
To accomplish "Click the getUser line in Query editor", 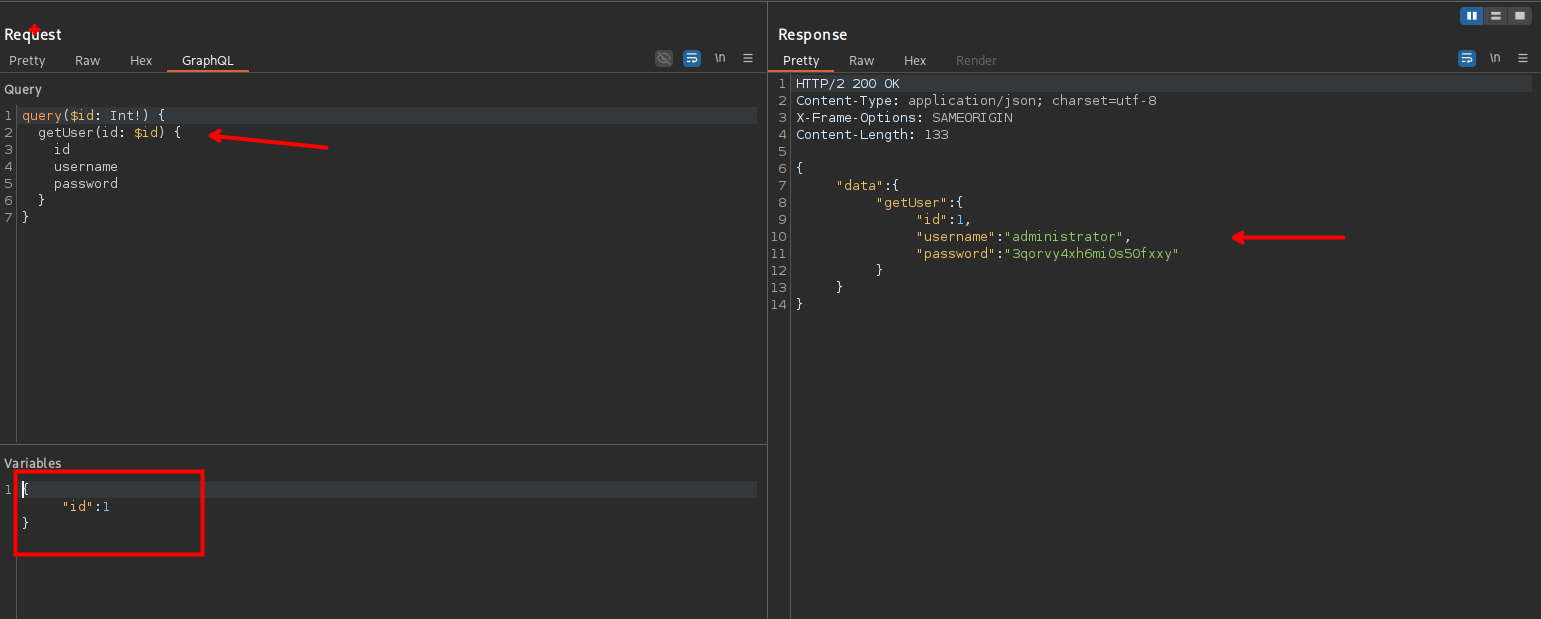I will pos(109,133).
